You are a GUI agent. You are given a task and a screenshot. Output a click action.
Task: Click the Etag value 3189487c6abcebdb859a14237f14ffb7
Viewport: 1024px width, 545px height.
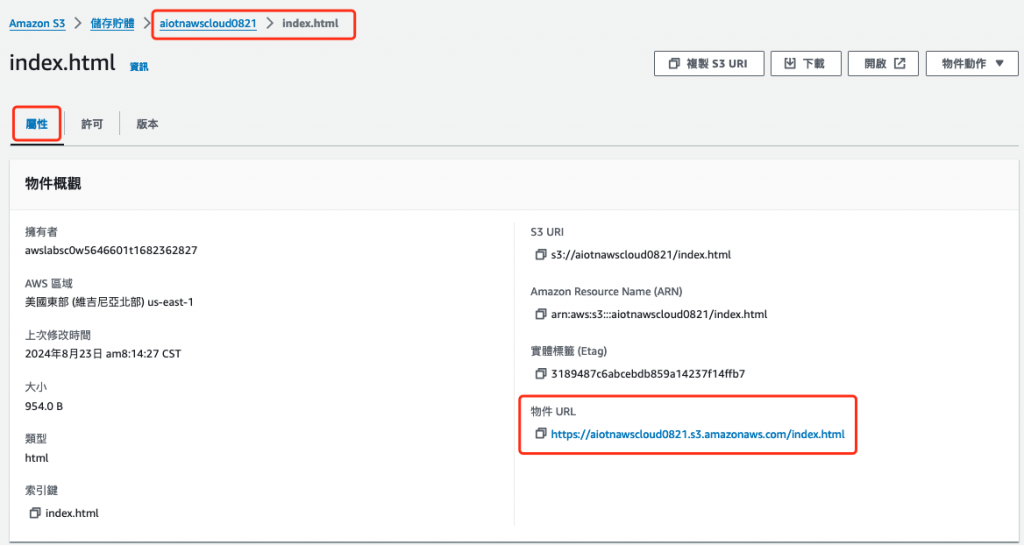(x=648, y=374)
